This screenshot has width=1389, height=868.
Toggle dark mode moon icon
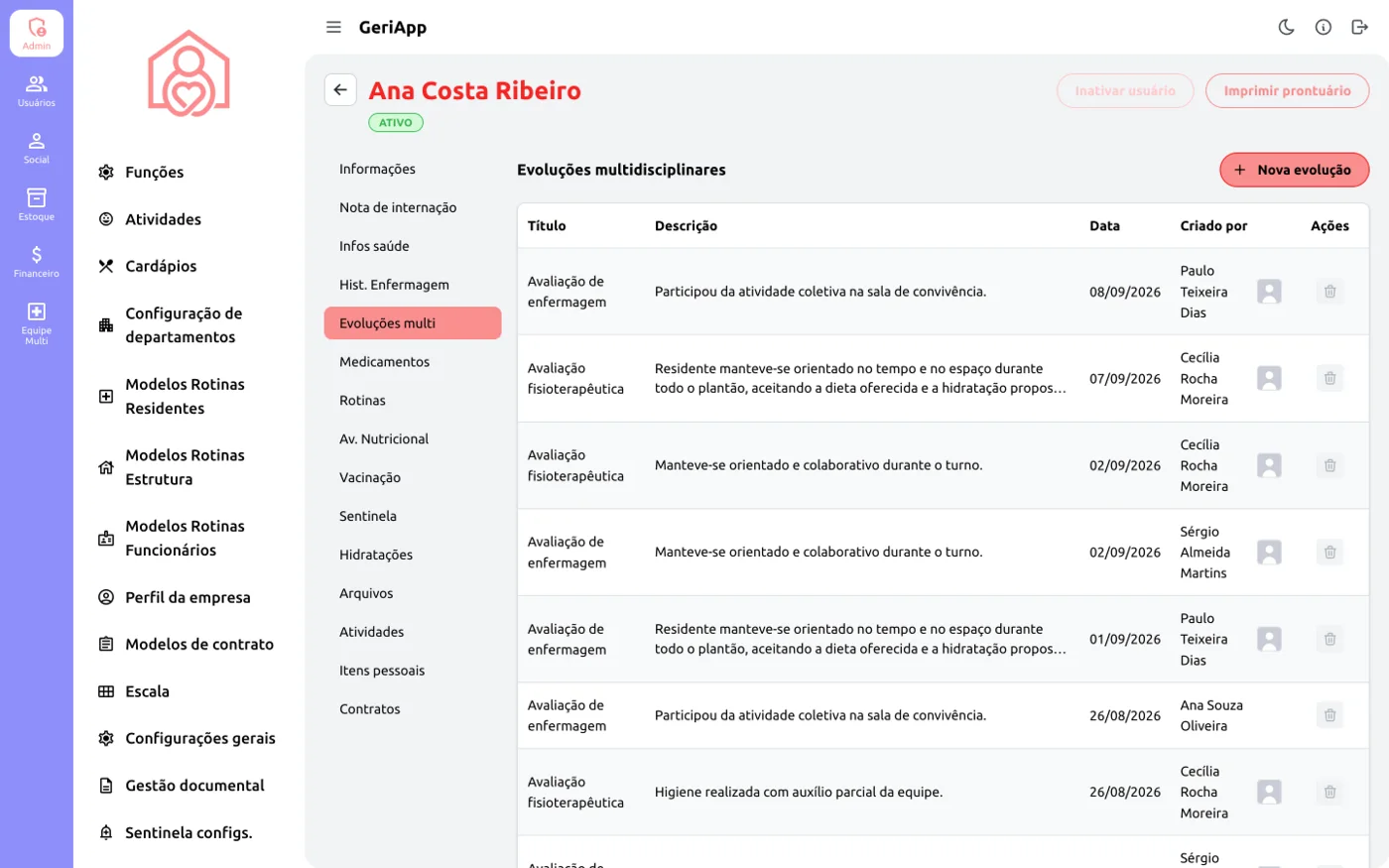pos(1287,27)
